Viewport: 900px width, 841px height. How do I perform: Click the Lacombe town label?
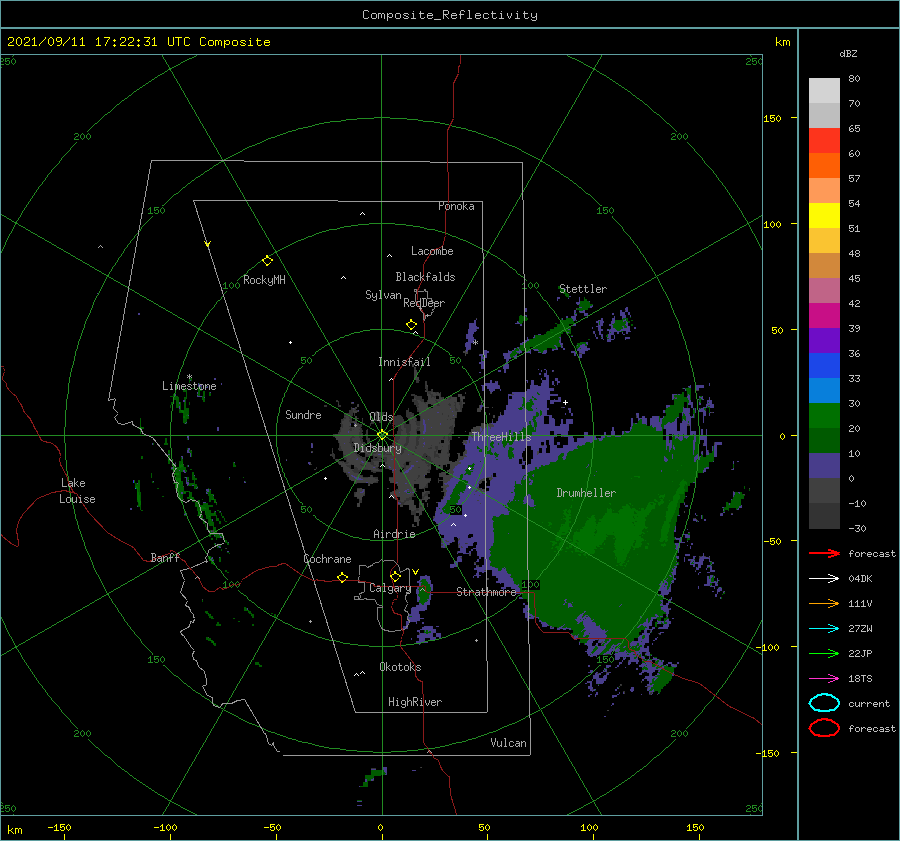click(432, 251)
